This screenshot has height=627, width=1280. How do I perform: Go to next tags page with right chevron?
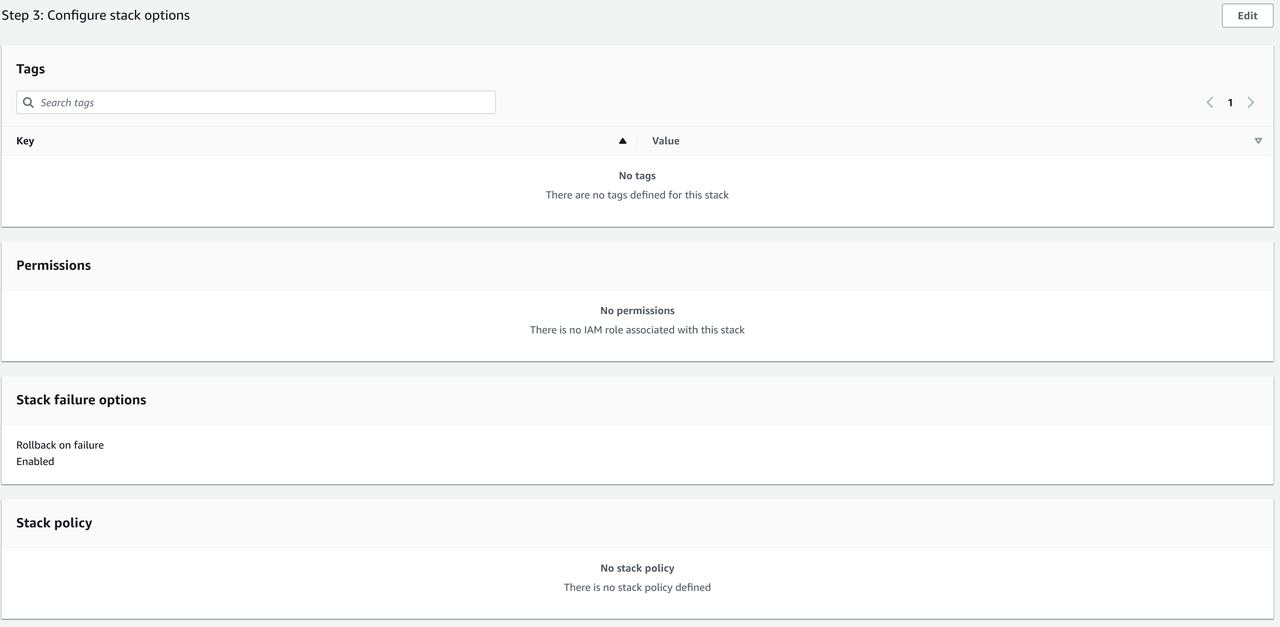coord(1250,103)
